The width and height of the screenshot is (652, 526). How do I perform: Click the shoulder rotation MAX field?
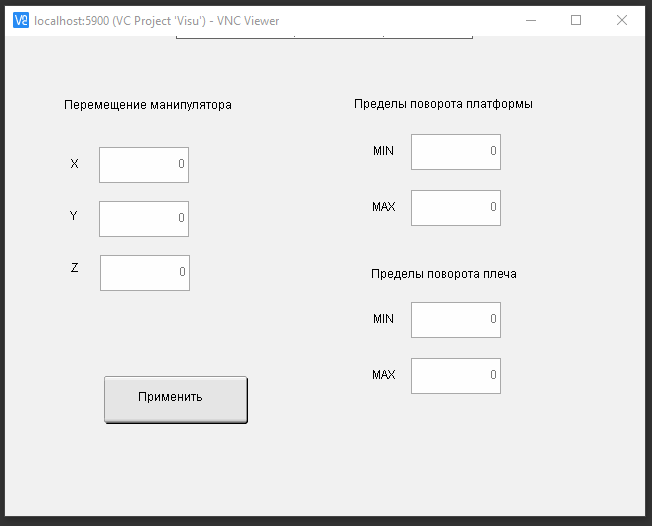tap(456, 376)
